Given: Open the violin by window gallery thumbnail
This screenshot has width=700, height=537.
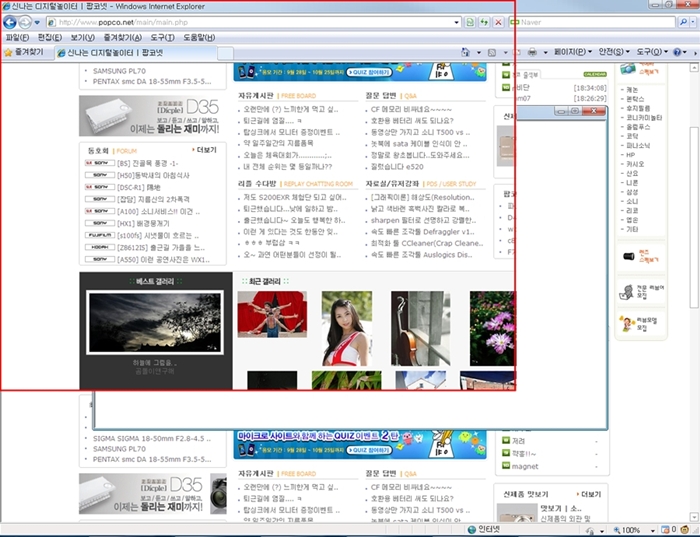Looking at the screenshot, I should [421, 329].
